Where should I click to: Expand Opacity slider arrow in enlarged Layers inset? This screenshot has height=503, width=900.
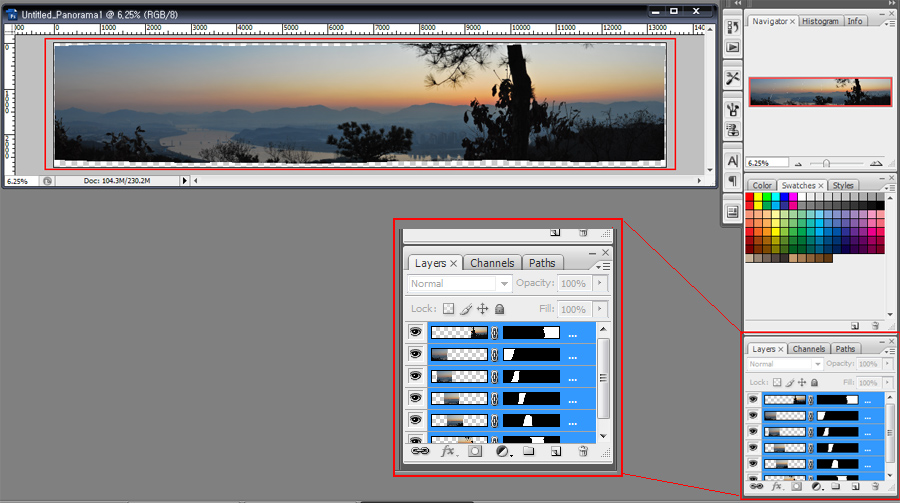[600, 284]
